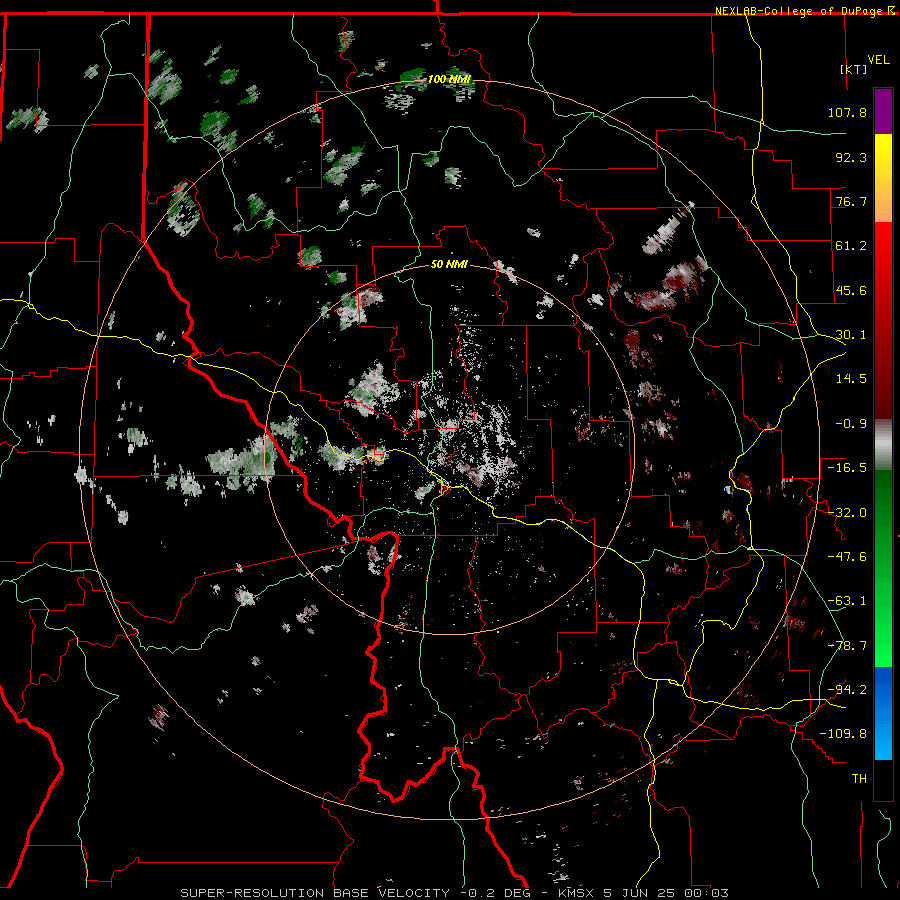This screenshot has width=900, height=900.
Task: Click the '5 JUN 25 00:03' timestamp
Action: click(x=666, y=893)
